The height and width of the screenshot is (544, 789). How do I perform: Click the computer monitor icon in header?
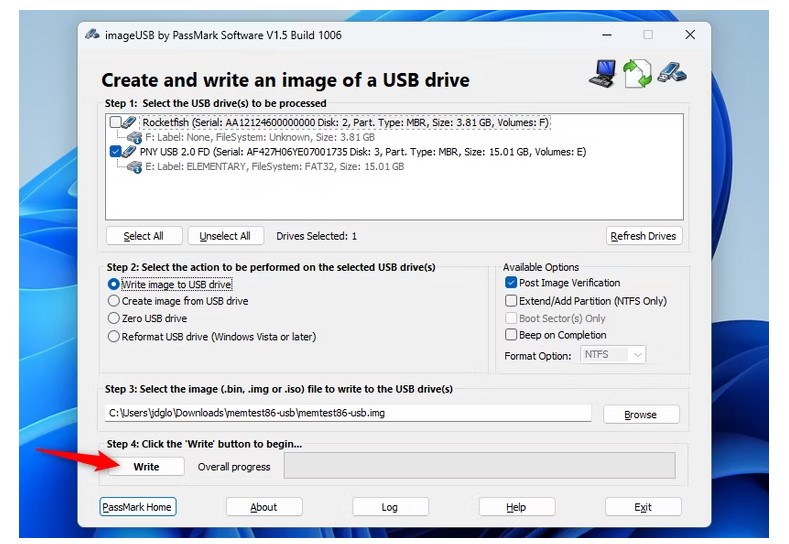603,73
